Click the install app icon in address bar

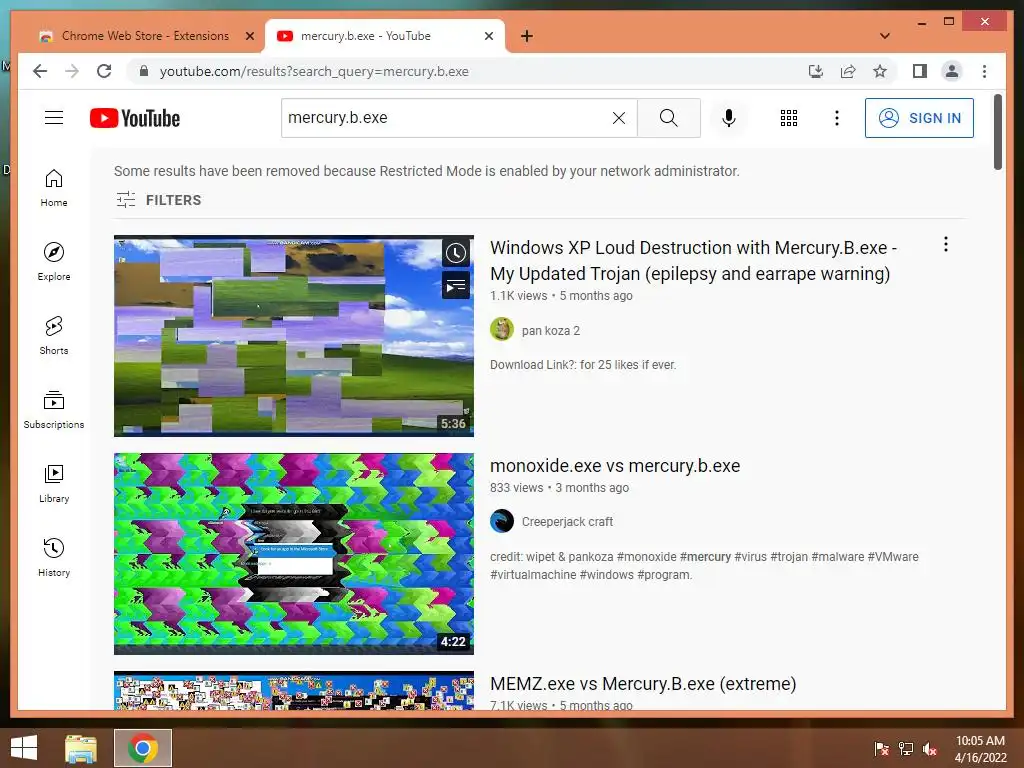816,71
